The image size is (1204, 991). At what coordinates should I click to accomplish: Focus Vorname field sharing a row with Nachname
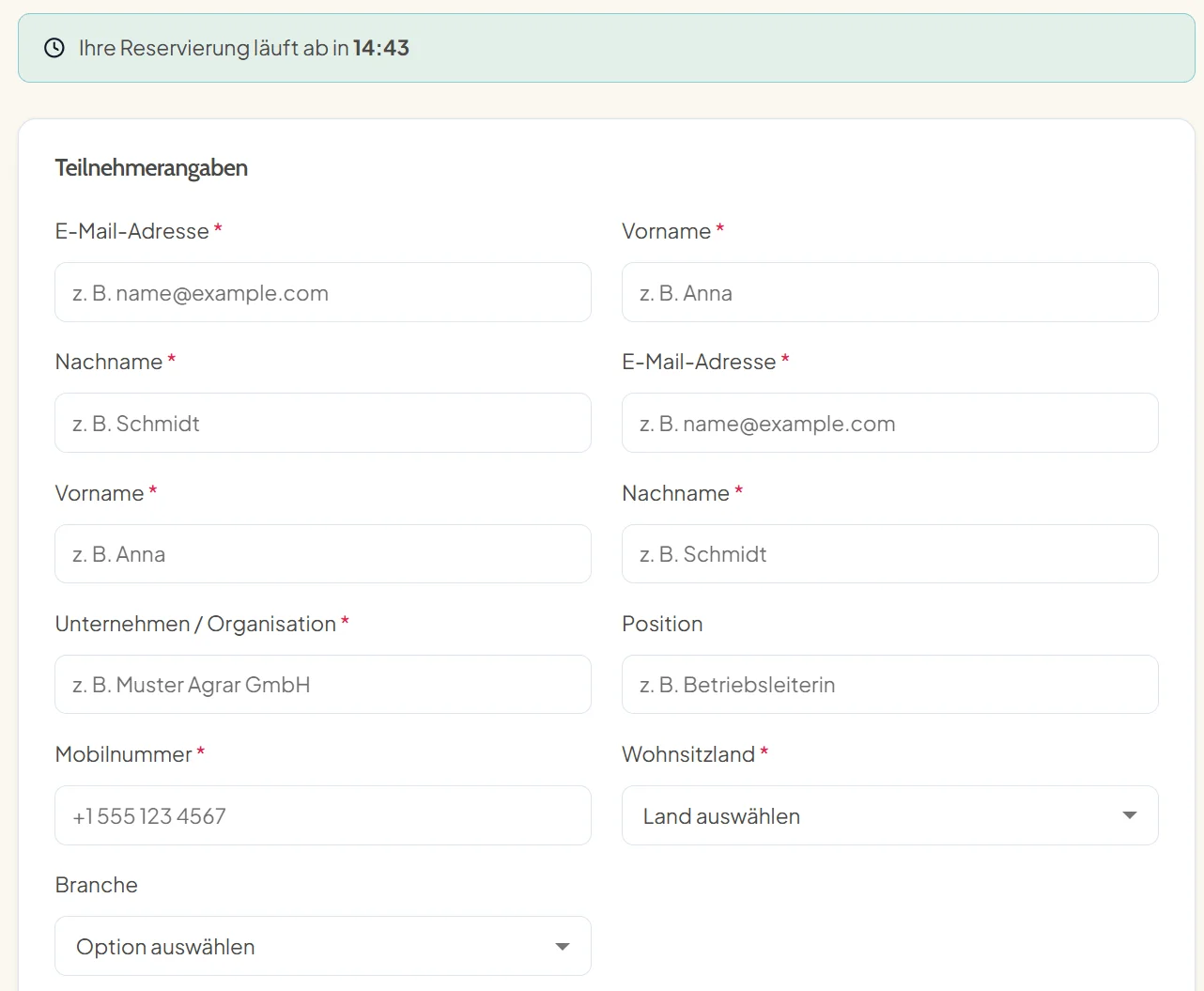coord(323,554)
